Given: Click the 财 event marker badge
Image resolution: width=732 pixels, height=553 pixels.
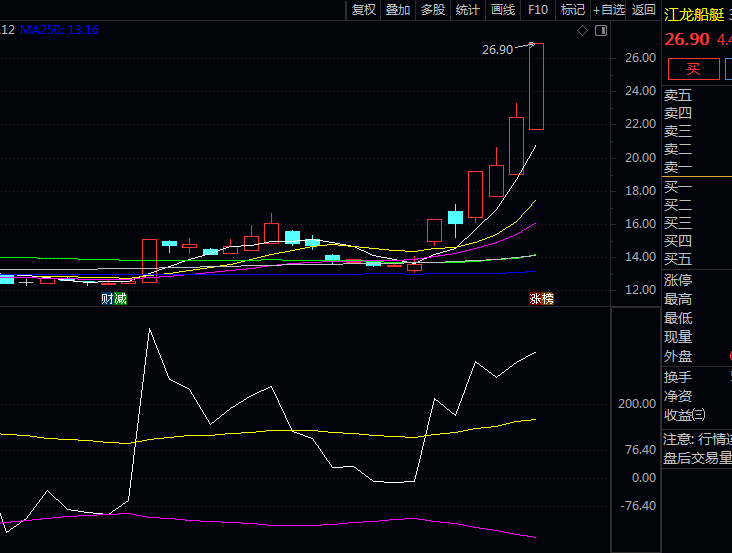Looking at the screenshot, I should click(x=107, y=299).
